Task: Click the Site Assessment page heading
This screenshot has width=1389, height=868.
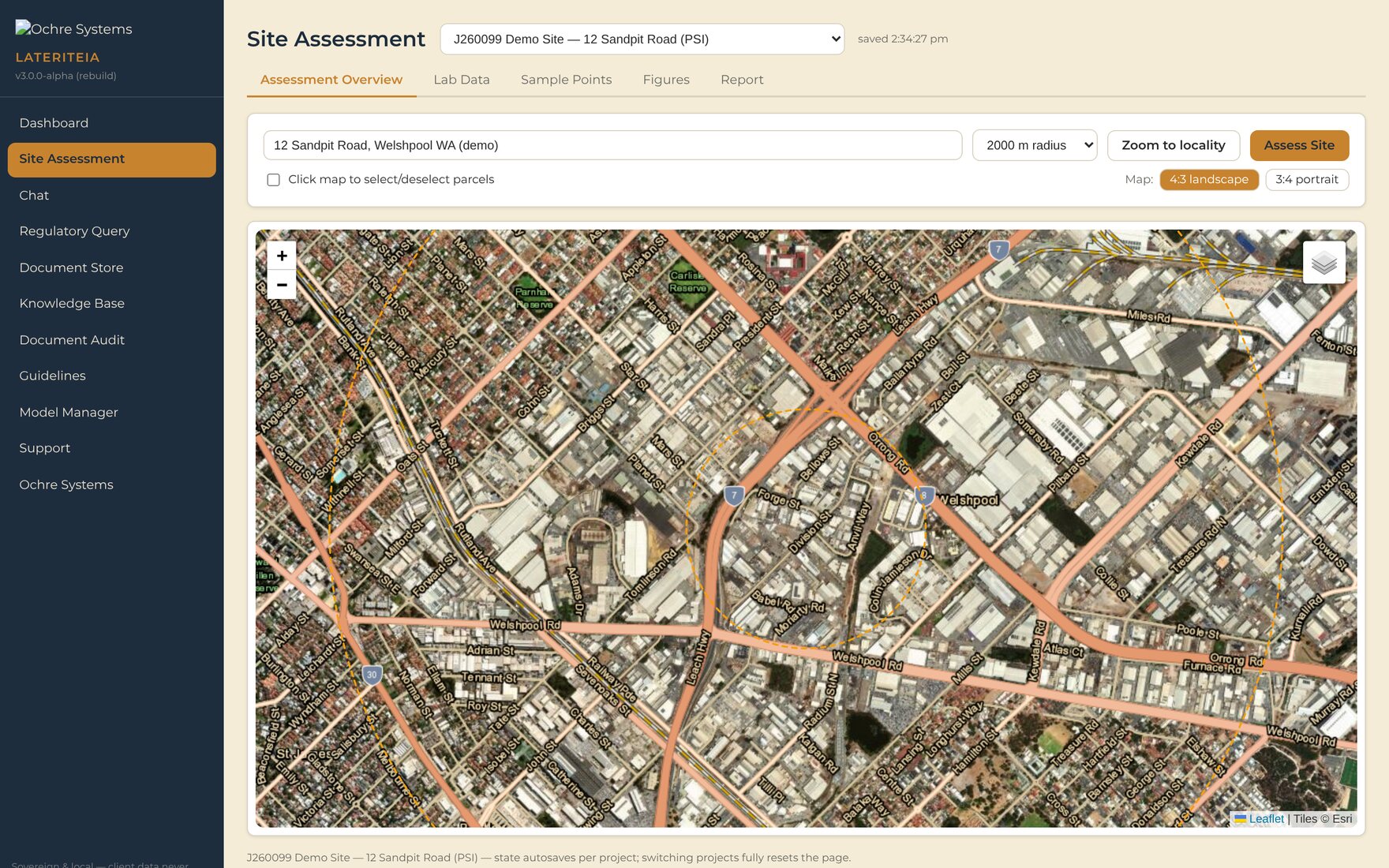Action: pos(336,39)
